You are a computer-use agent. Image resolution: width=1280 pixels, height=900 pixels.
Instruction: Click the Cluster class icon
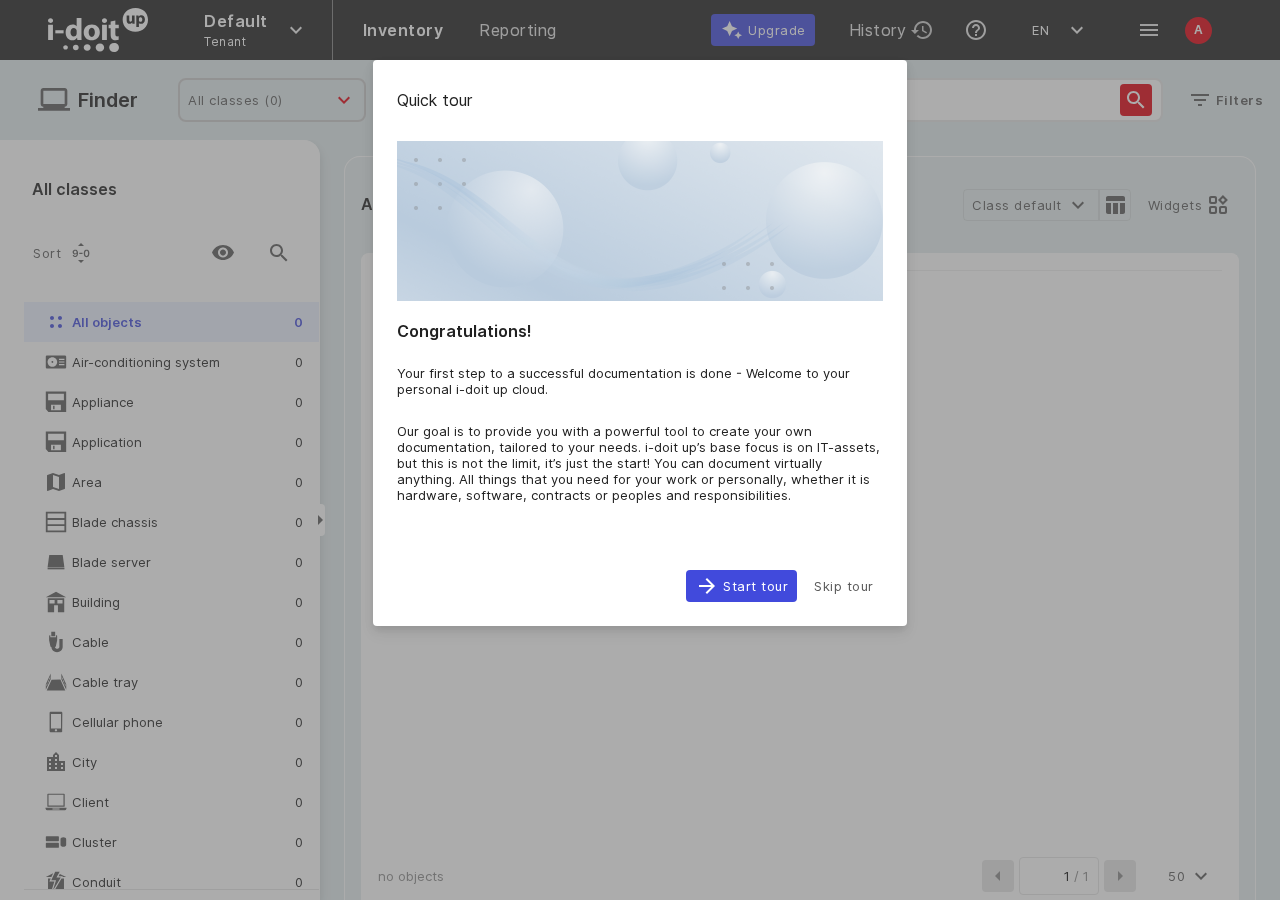56,842
